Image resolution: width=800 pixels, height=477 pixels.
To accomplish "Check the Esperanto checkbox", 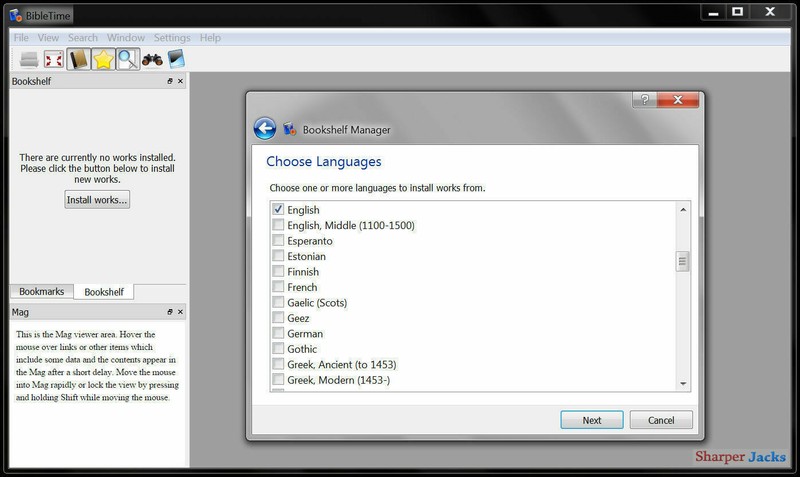I will point(278,240).
